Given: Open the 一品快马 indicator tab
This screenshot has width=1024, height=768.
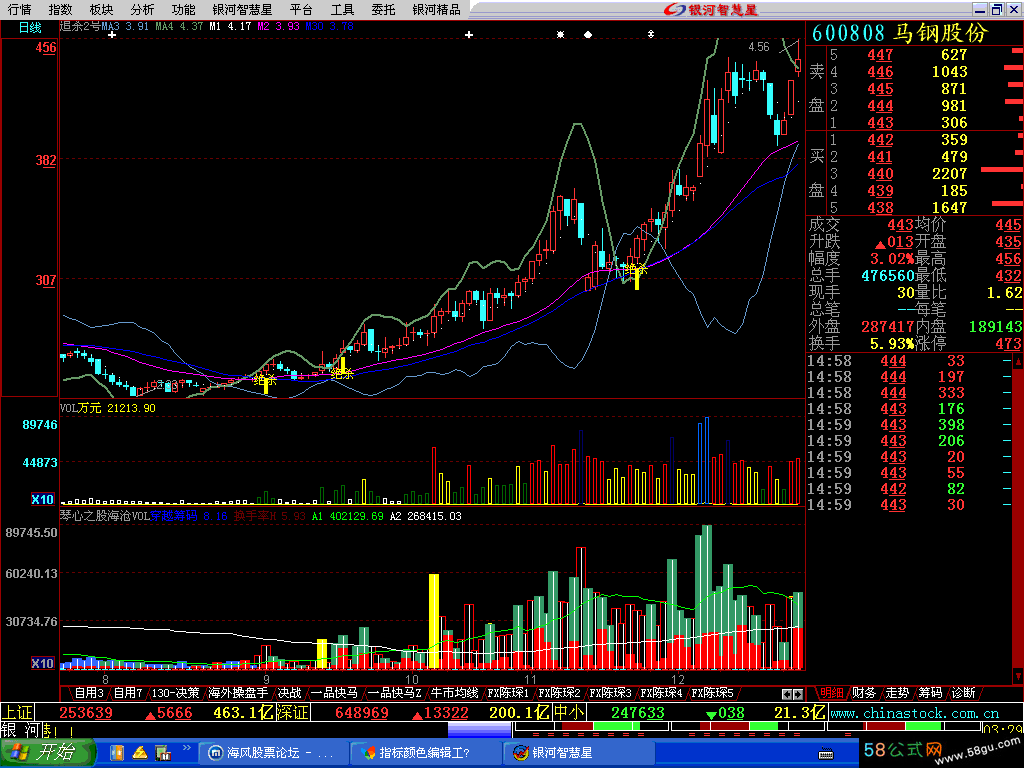Looking at the screenshot, I should 334,693.
